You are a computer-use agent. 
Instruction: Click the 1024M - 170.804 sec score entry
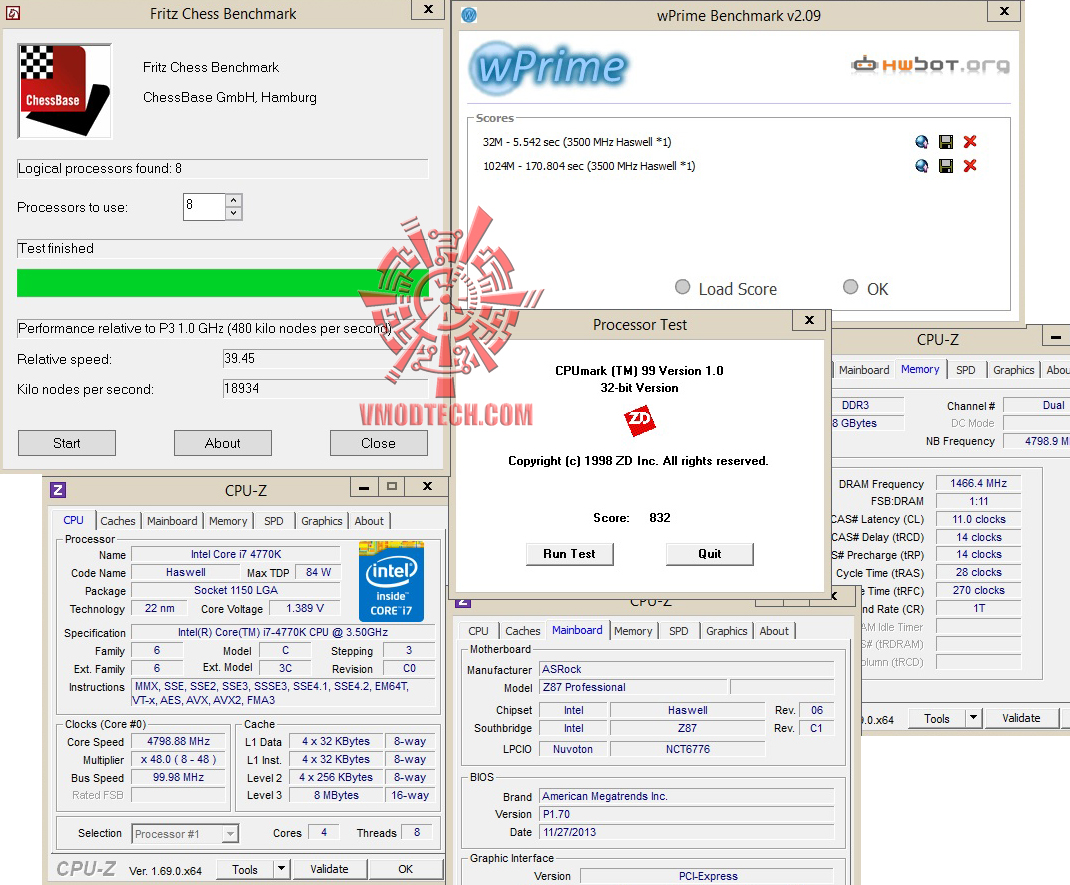(589, 166)
